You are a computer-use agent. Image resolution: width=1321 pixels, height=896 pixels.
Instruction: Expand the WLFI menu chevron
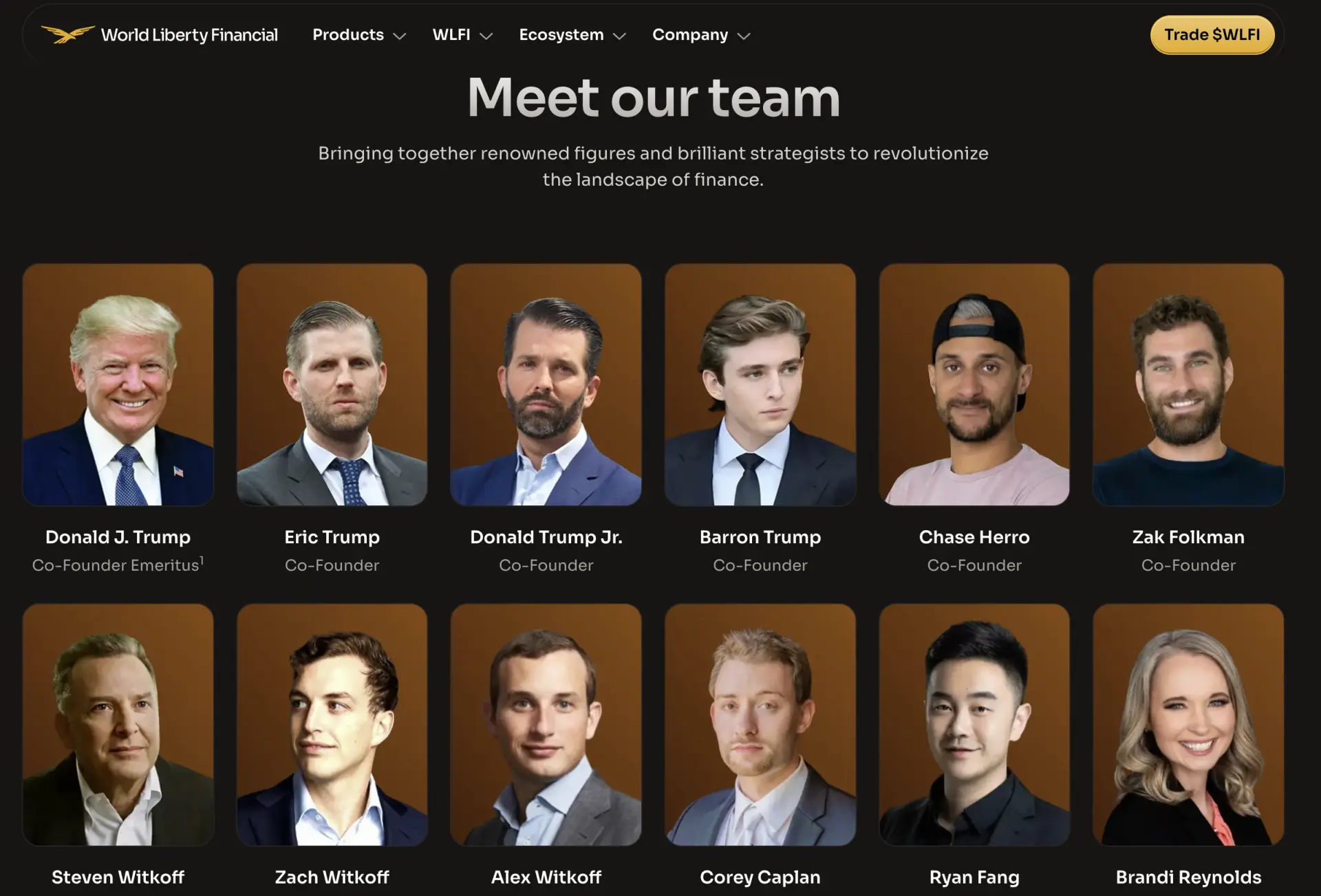click(x=486, y=36)
